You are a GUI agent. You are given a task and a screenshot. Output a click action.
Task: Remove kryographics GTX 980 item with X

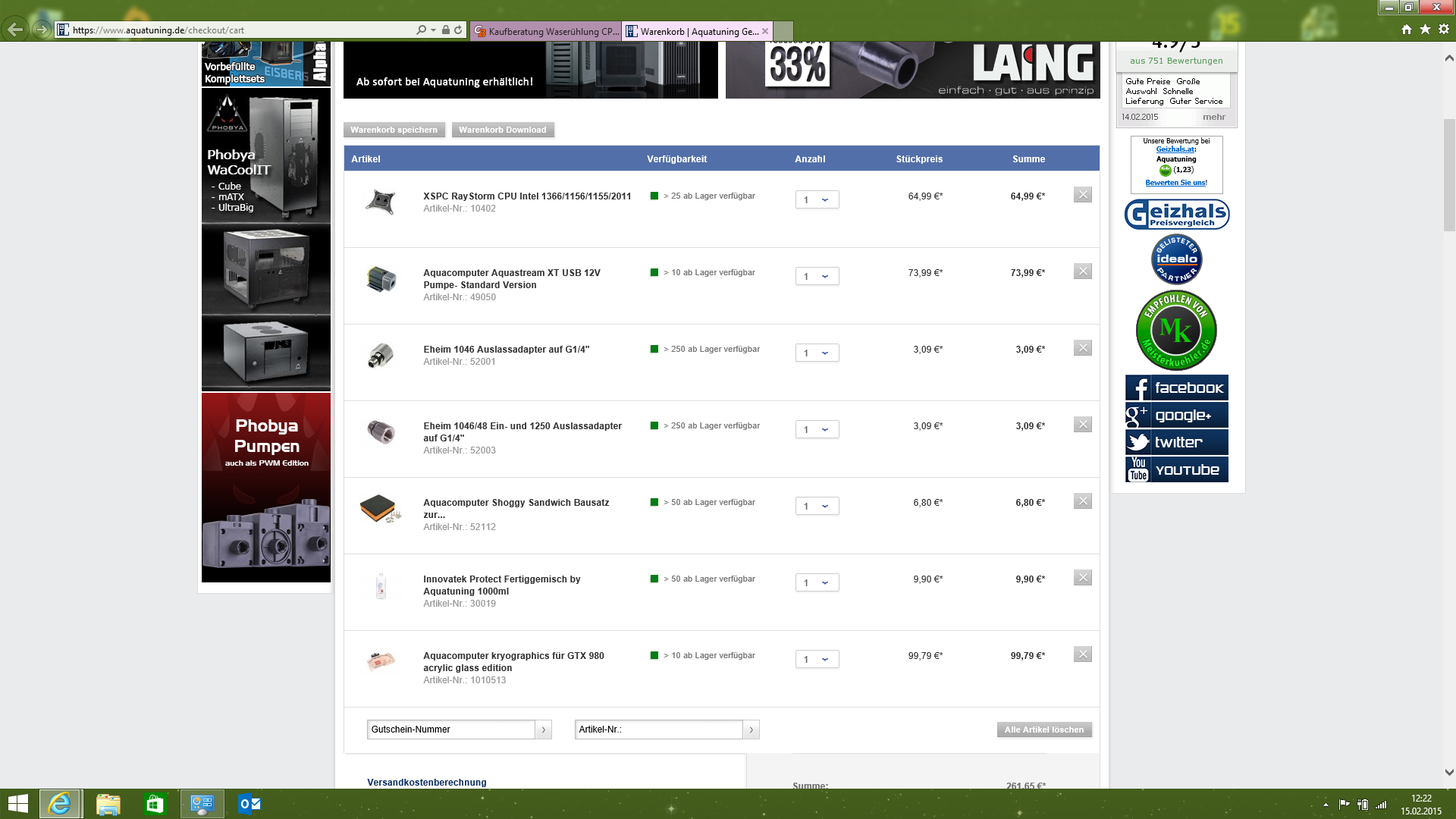click(x=1082, y=654)
